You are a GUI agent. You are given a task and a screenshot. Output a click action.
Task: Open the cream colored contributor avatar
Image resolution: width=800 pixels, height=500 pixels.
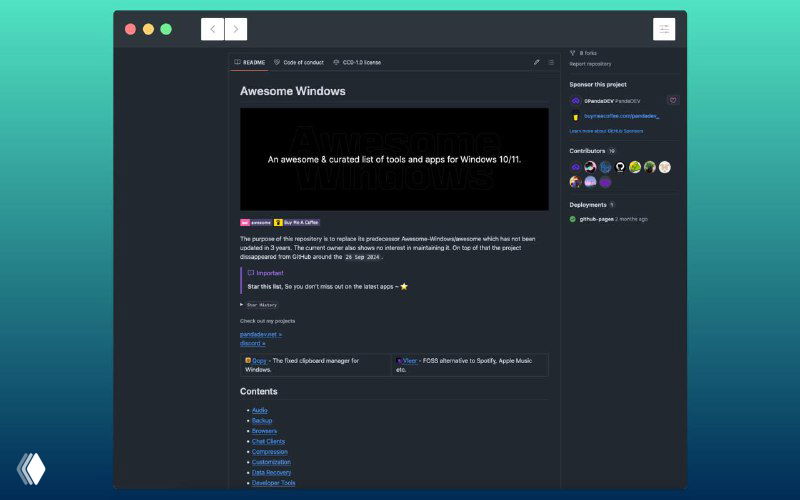(x=664, y=167)
